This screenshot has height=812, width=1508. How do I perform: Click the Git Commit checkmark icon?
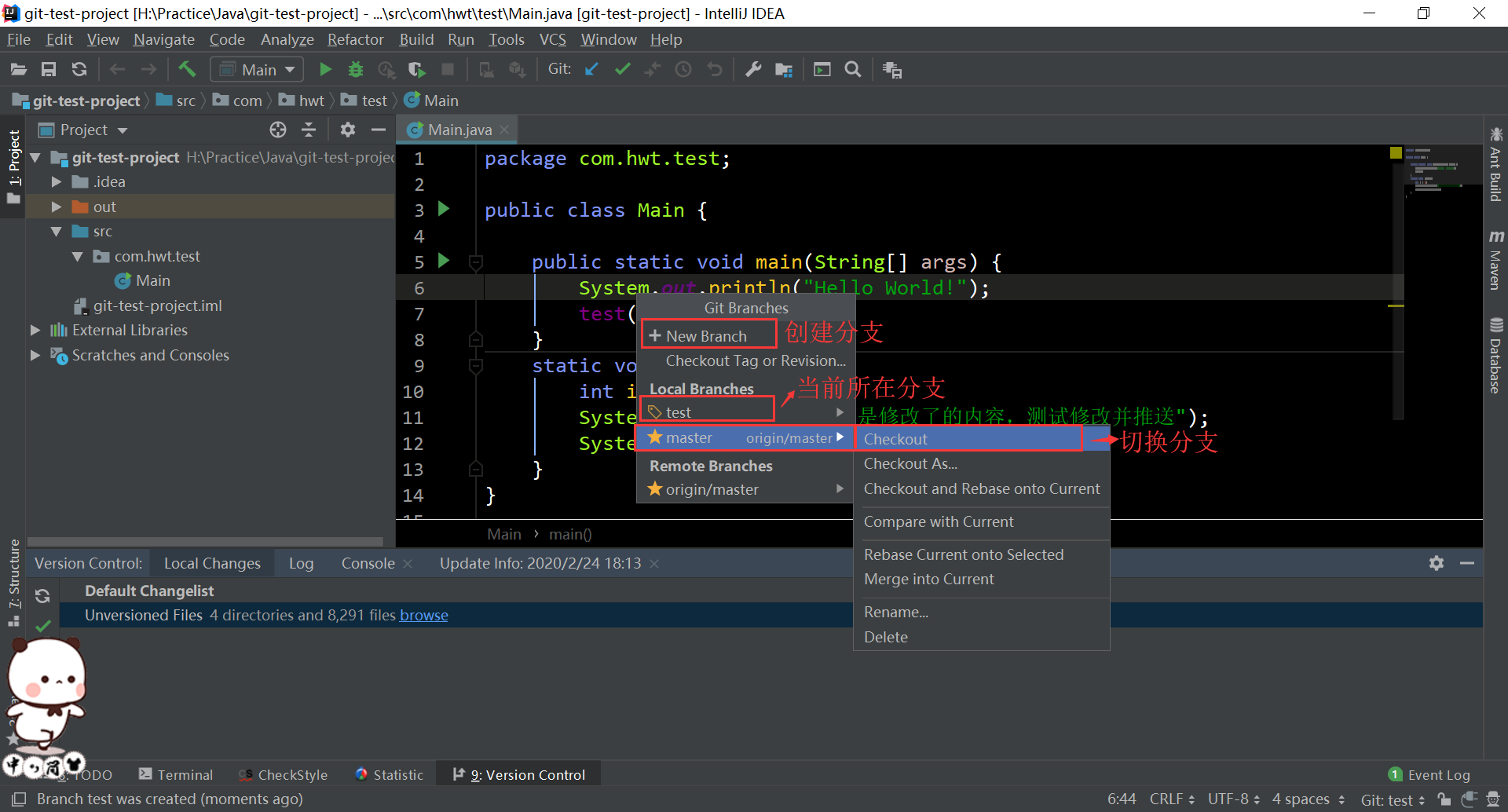622,69
